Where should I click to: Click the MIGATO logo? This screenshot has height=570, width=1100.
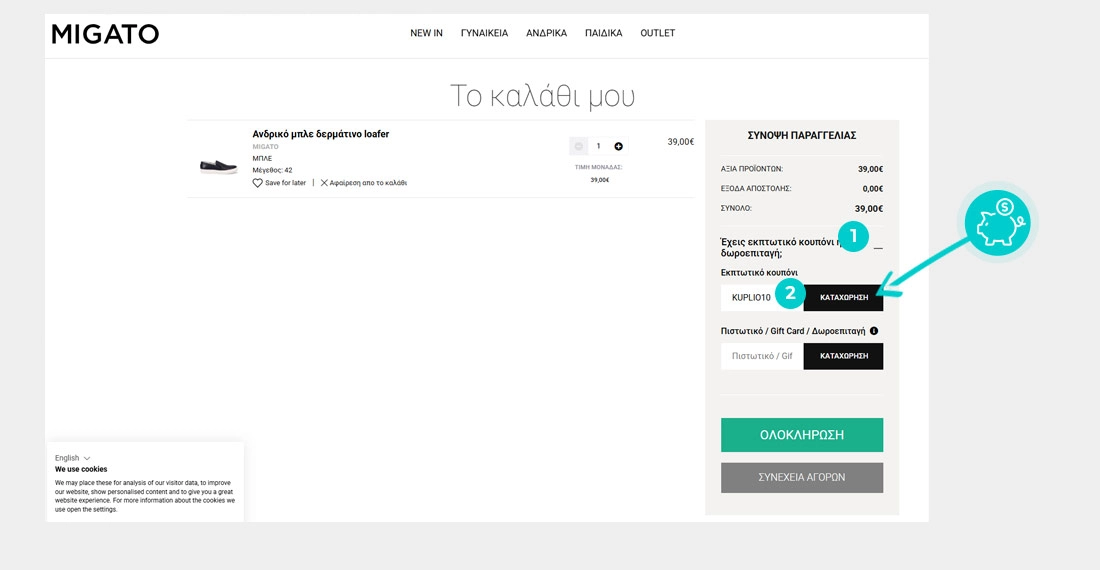(x=105, y=34)
